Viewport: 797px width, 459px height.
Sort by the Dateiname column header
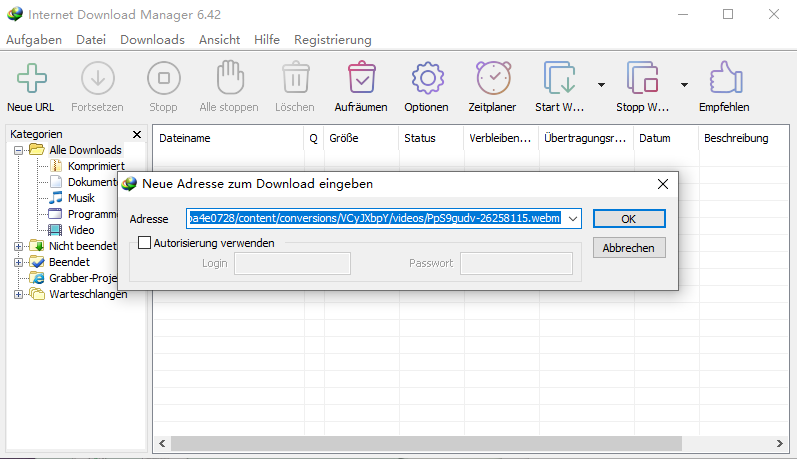(x=229, y=138)
